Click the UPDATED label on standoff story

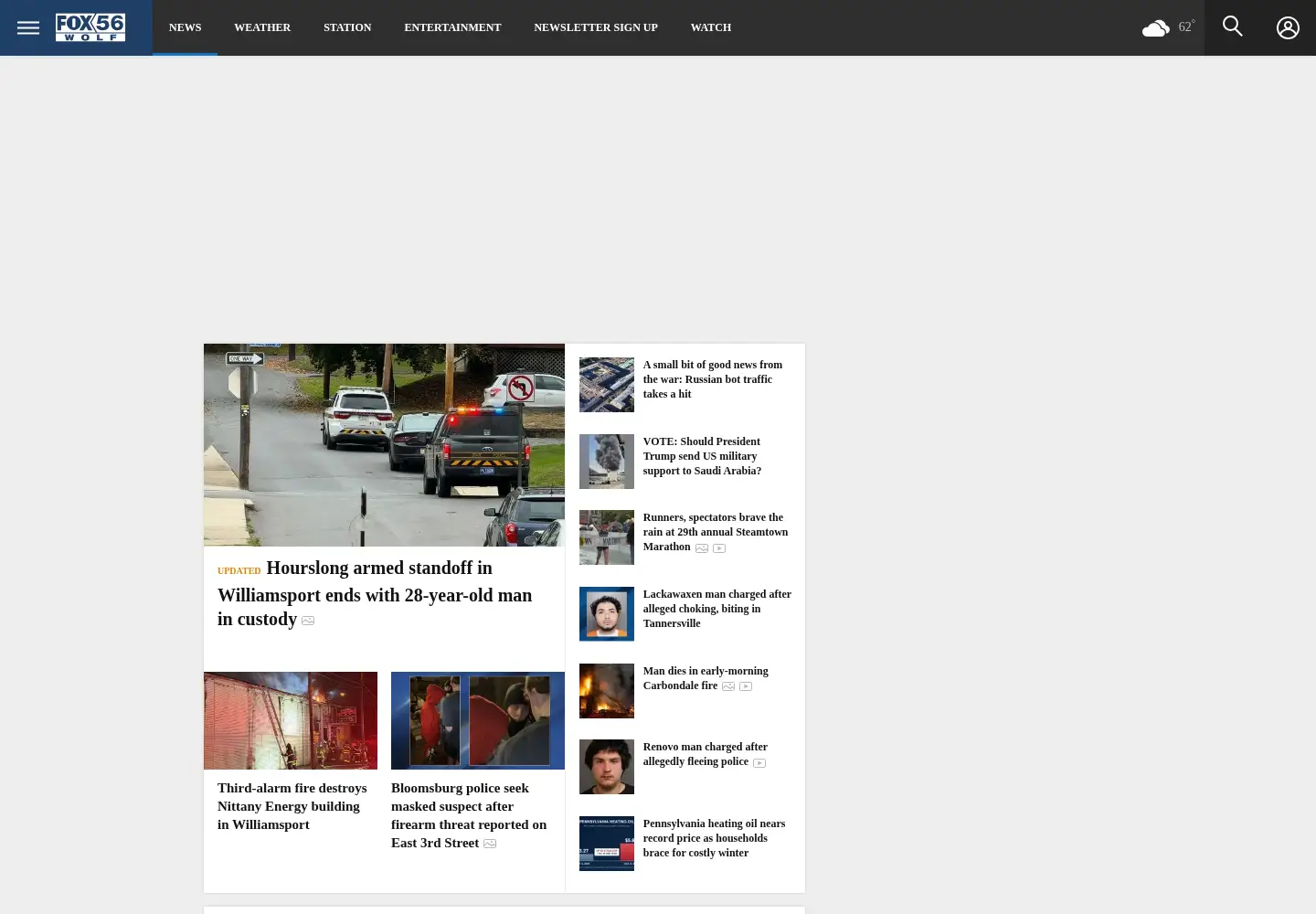pyautogui.click(x=239, y=571)
